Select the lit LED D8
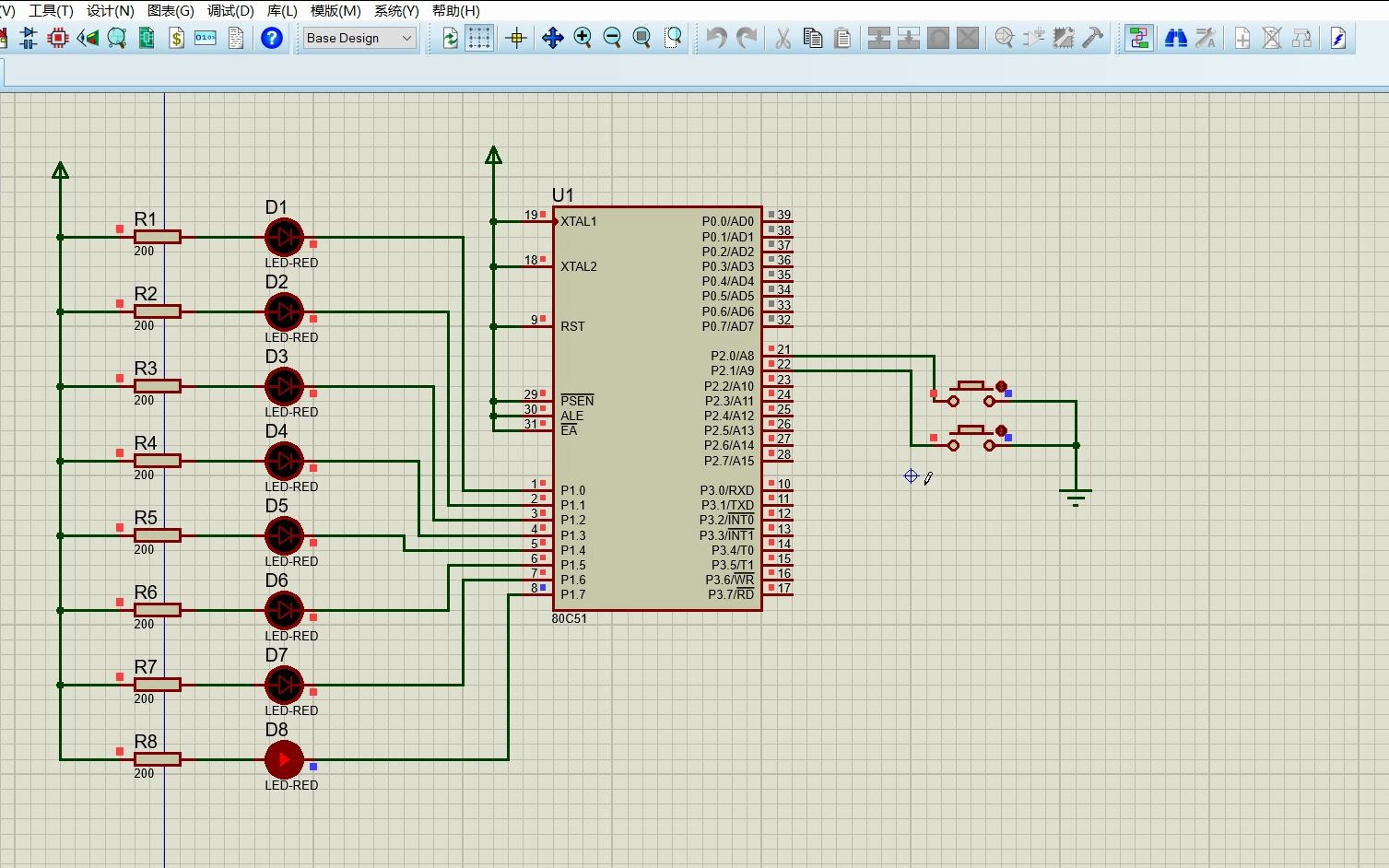 pos(284,759)
